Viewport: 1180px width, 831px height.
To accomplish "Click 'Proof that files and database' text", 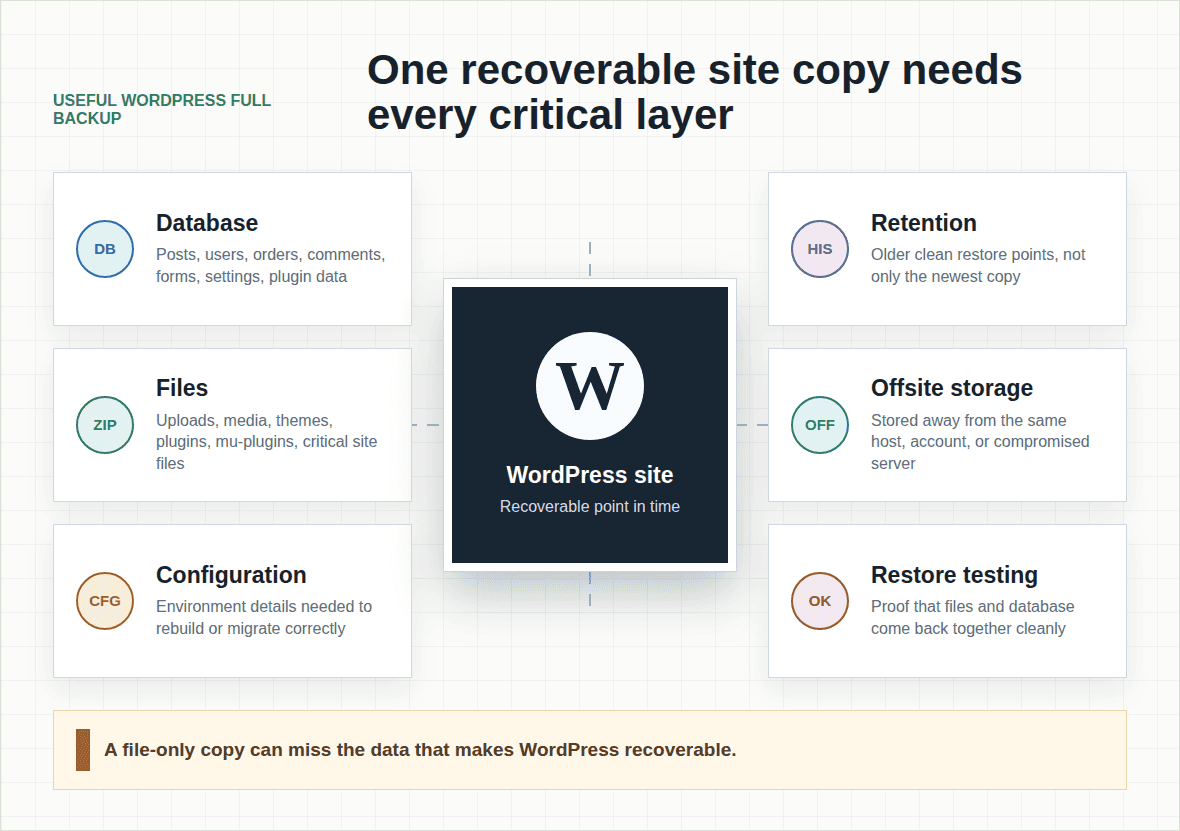I will [x=972, y=617].
